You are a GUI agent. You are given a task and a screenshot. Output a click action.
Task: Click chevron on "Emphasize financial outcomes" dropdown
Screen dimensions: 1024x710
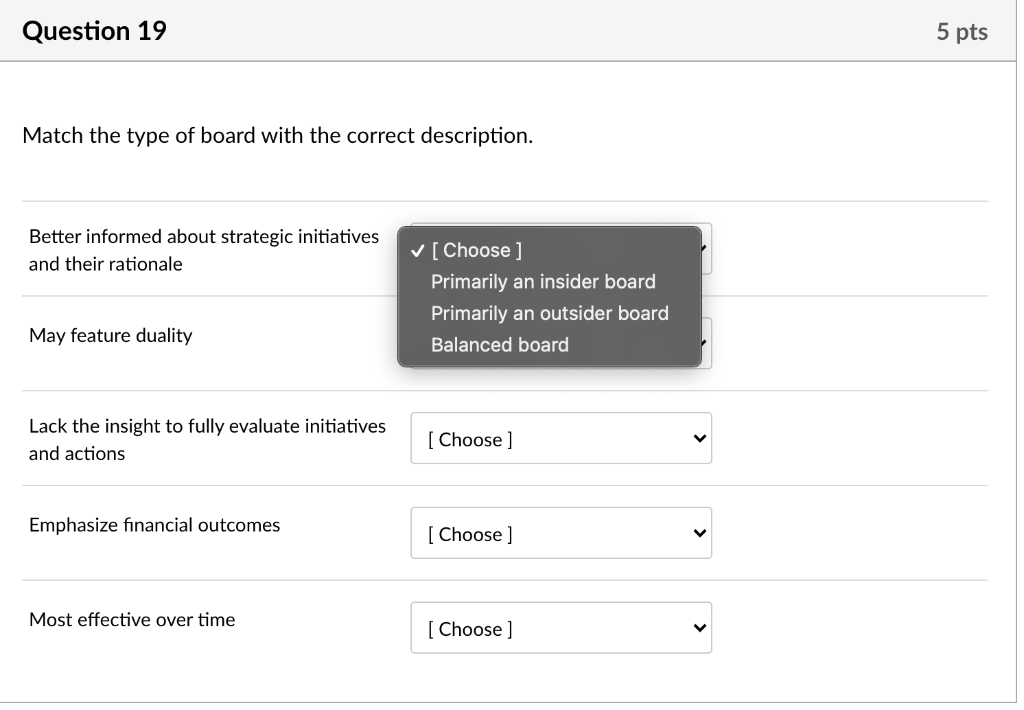697,532
